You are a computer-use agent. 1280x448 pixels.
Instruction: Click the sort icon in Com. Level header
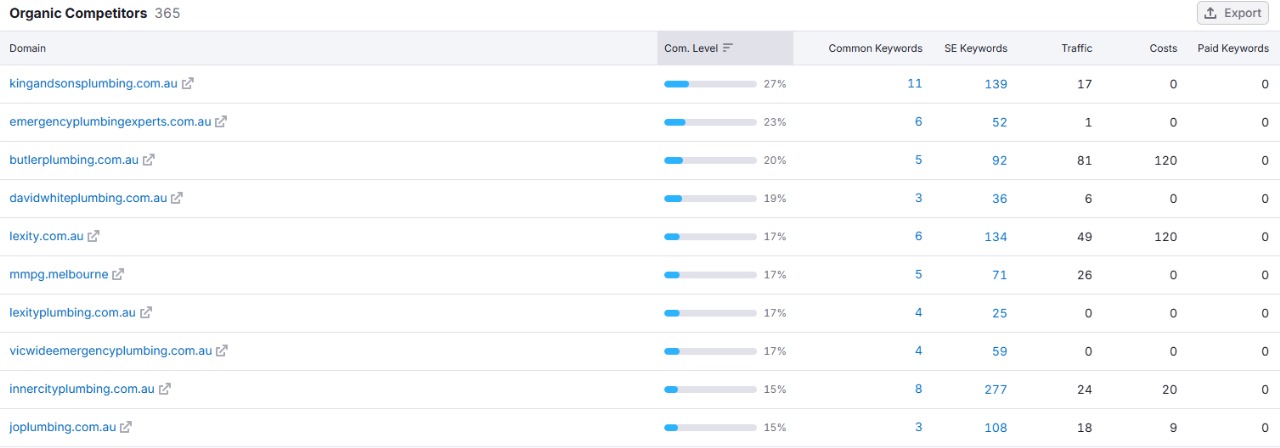(728, 48)
